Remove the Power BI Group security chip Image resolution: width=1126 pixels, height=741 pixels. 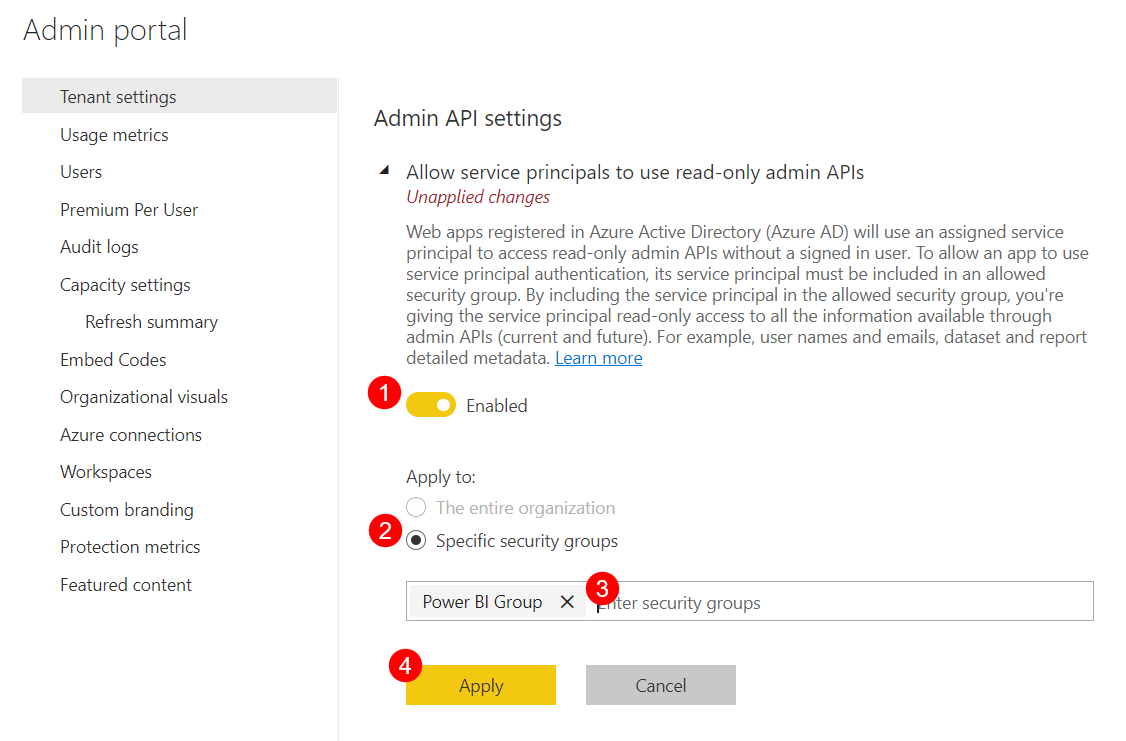click(x=567, y=601)
